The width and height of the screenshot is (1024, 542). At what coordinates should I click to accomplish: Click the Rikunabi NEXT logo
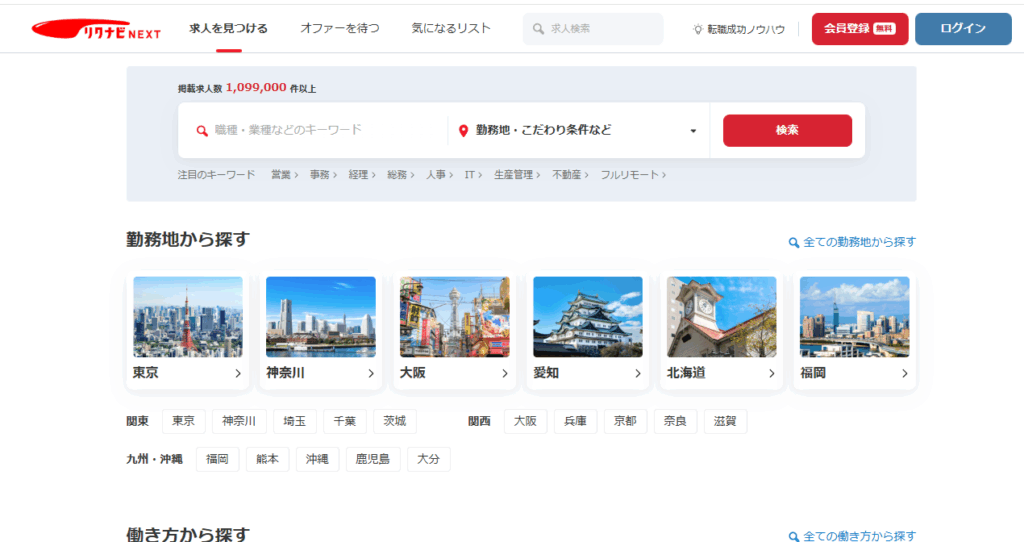pyautogui.click(x=97, y=29)
